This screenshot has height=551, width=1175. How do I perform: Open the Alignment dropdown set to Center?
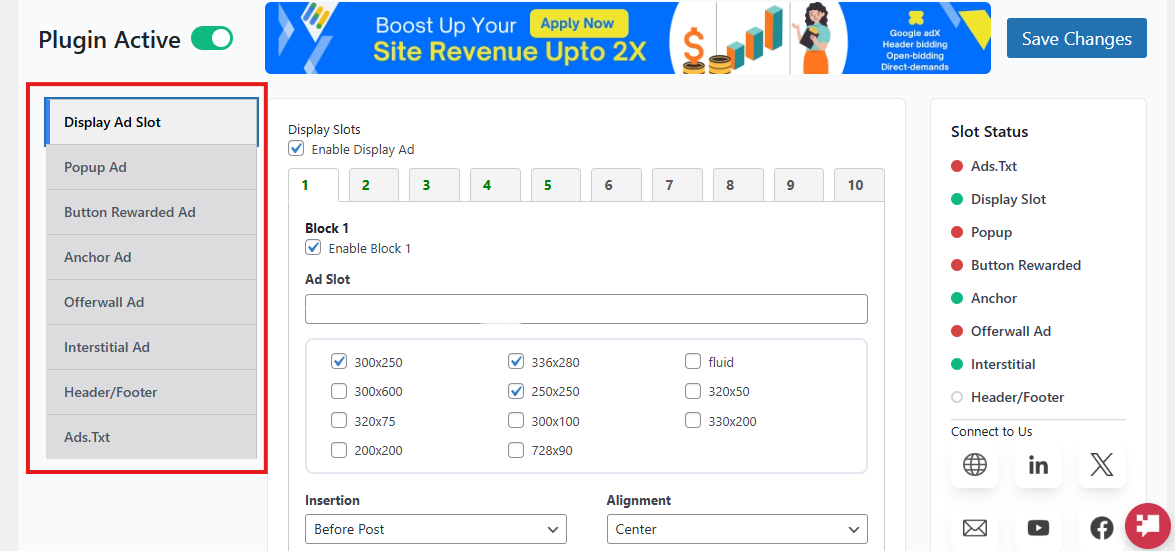(736, 529)
